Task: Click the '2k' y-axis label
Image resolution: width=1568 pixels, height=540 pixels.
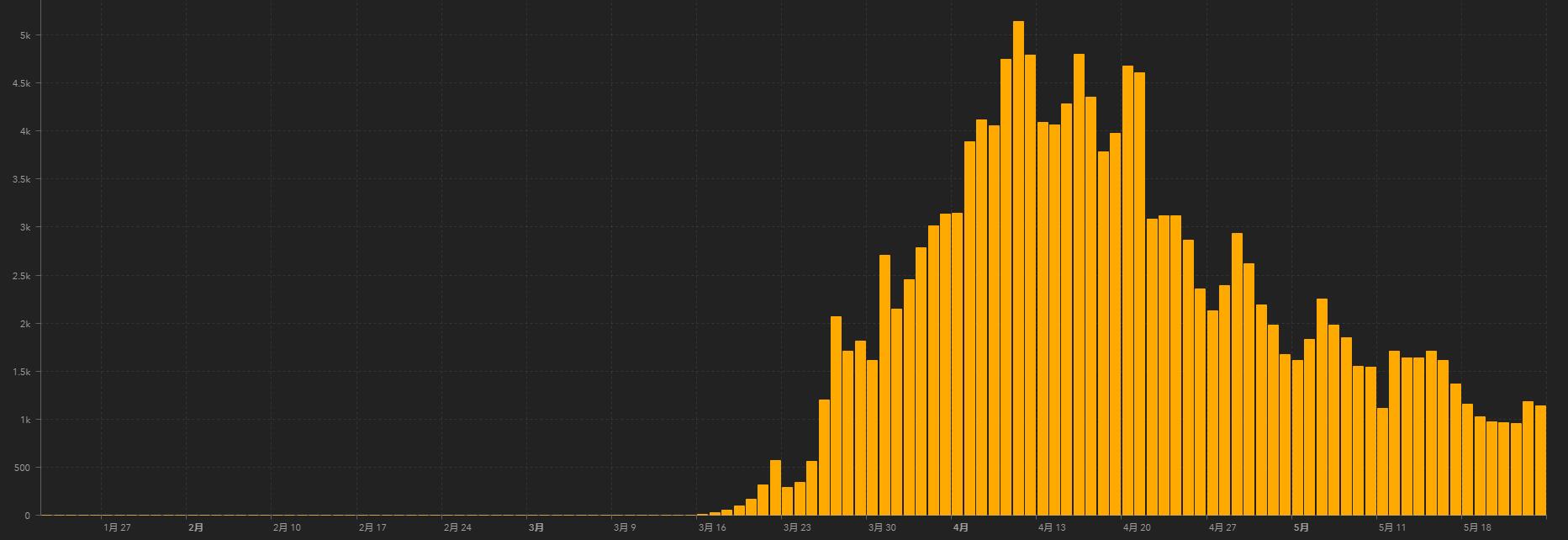Action: click(x=24, y=324)
